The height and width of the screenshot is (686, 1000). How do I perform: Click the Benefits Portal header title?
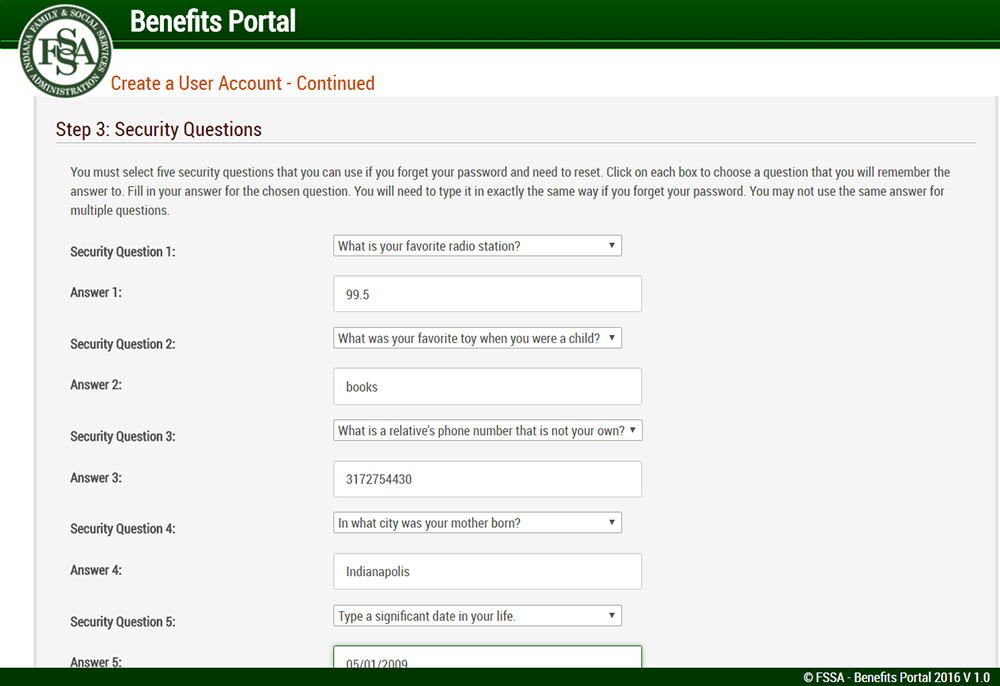coord(213,21)
